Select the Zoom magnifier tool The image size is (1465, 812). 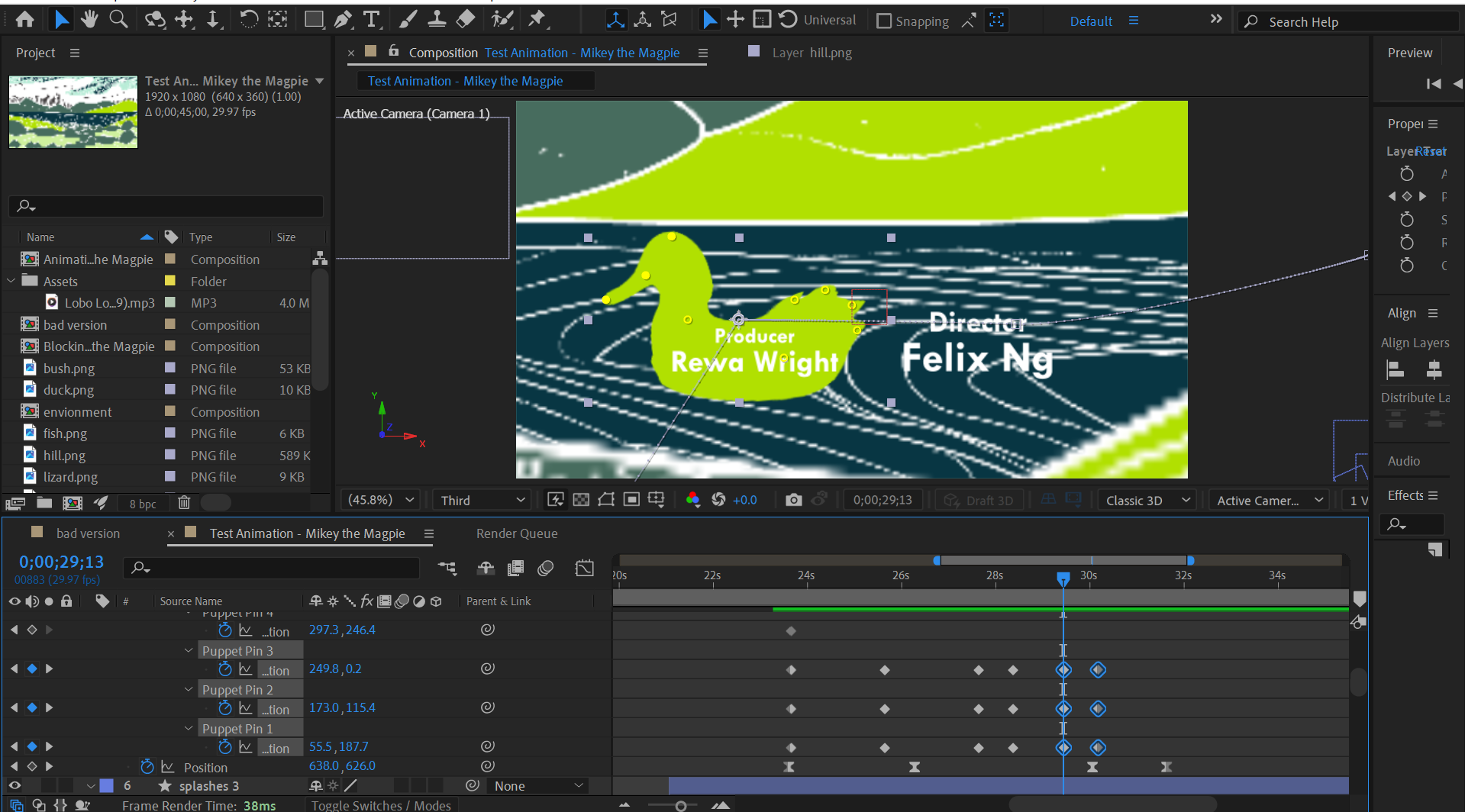coord(118,20)
